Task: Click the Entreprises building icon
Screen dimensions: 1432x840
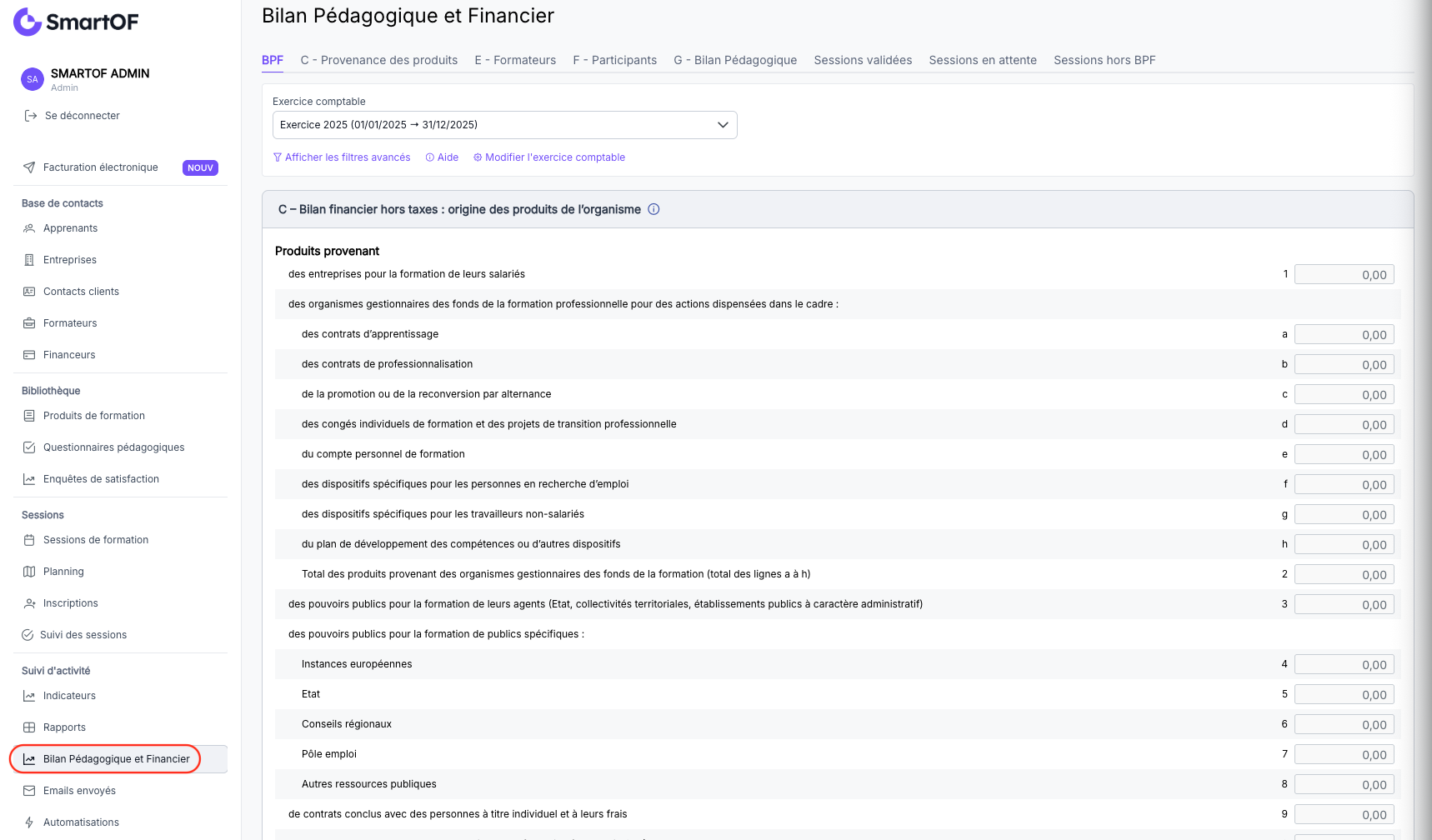Action: click(x=29, y=260)
